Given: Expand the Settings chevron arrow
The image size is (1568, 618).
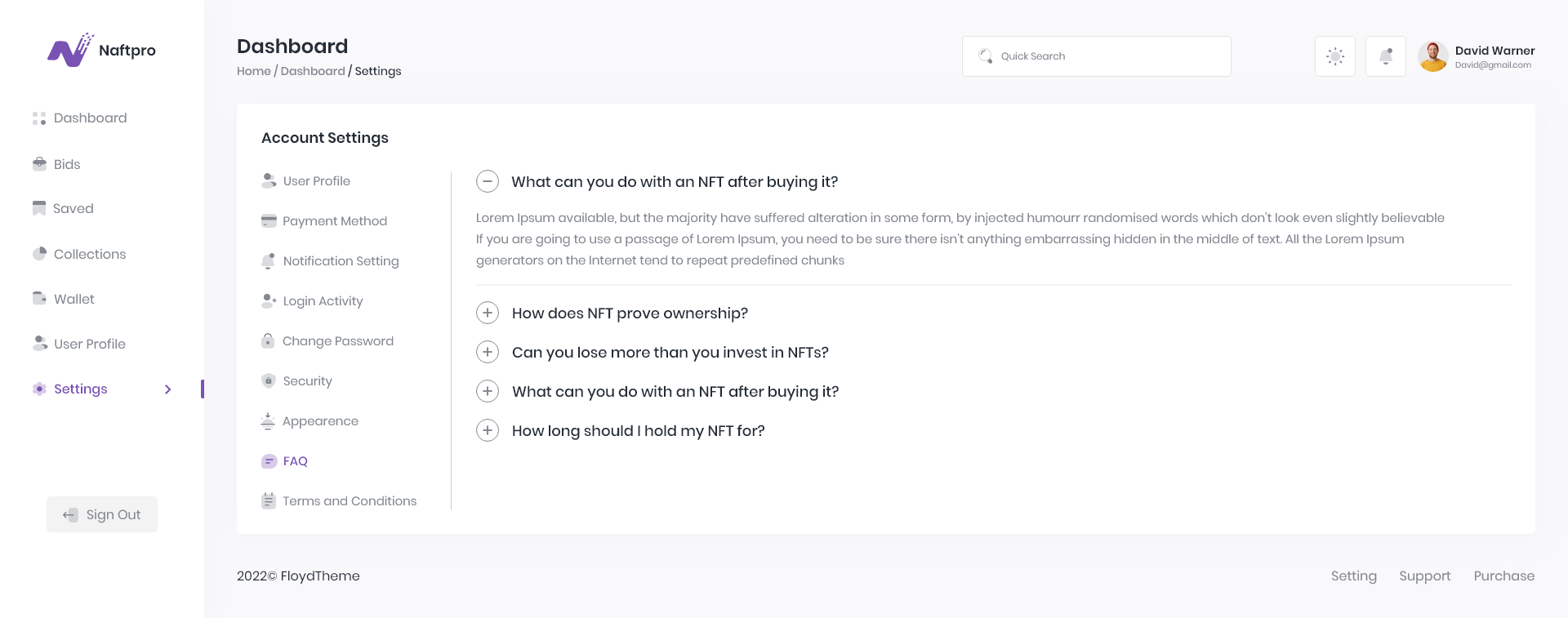Looking at the screenshot, I should (x=167, y=389).
